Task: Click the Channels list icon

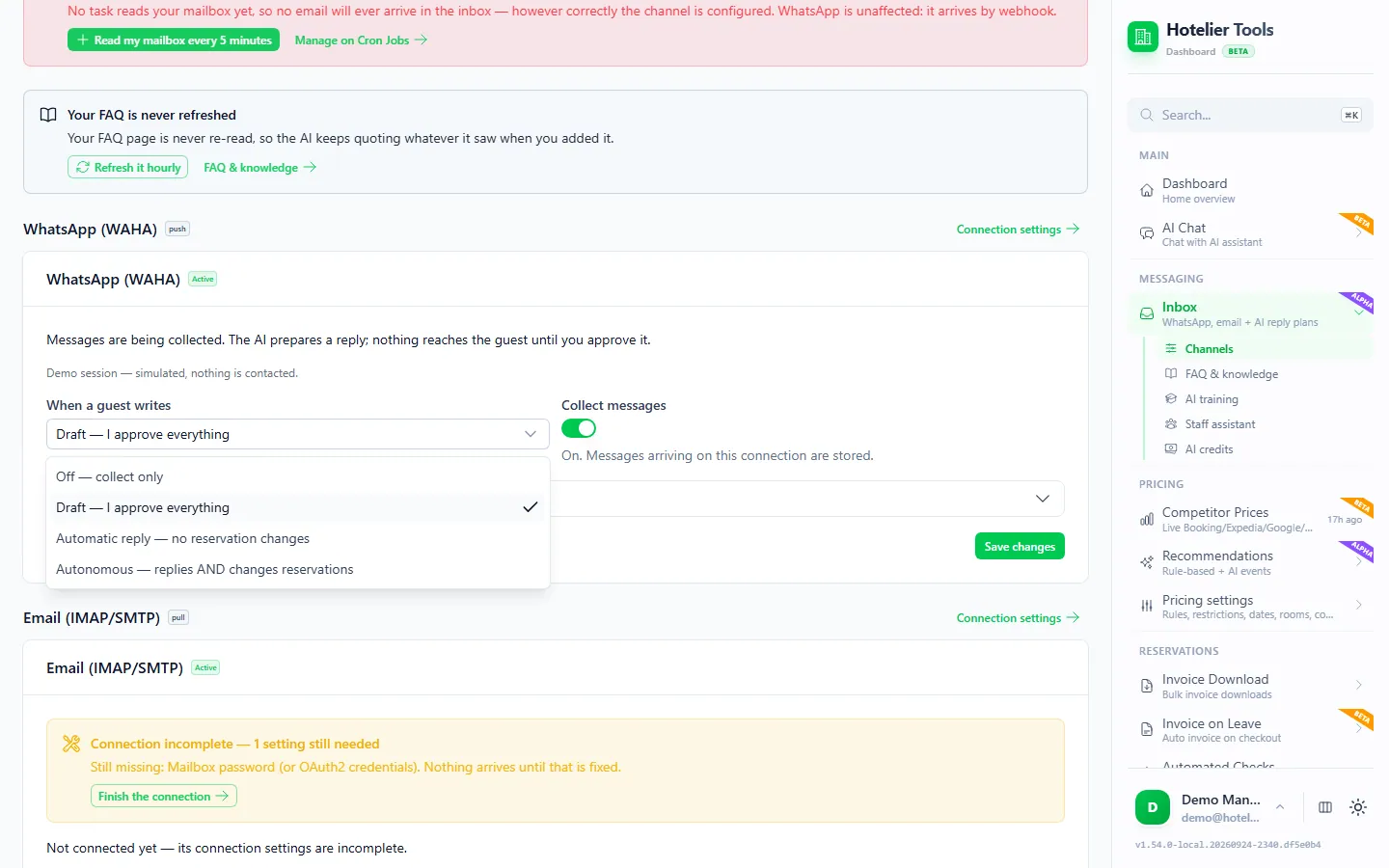Action: (1171, 349)
